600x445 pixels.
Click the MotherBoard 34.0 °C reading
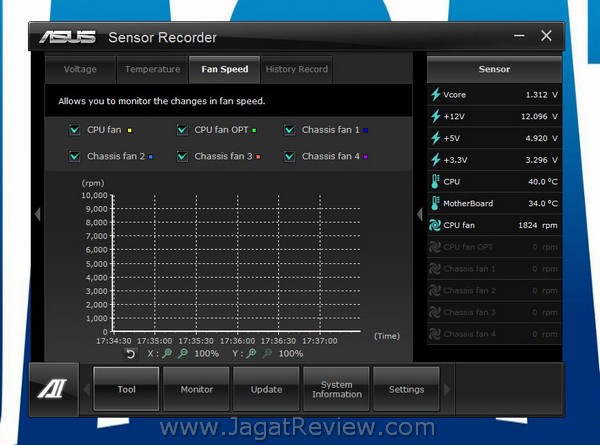[543, 204]
